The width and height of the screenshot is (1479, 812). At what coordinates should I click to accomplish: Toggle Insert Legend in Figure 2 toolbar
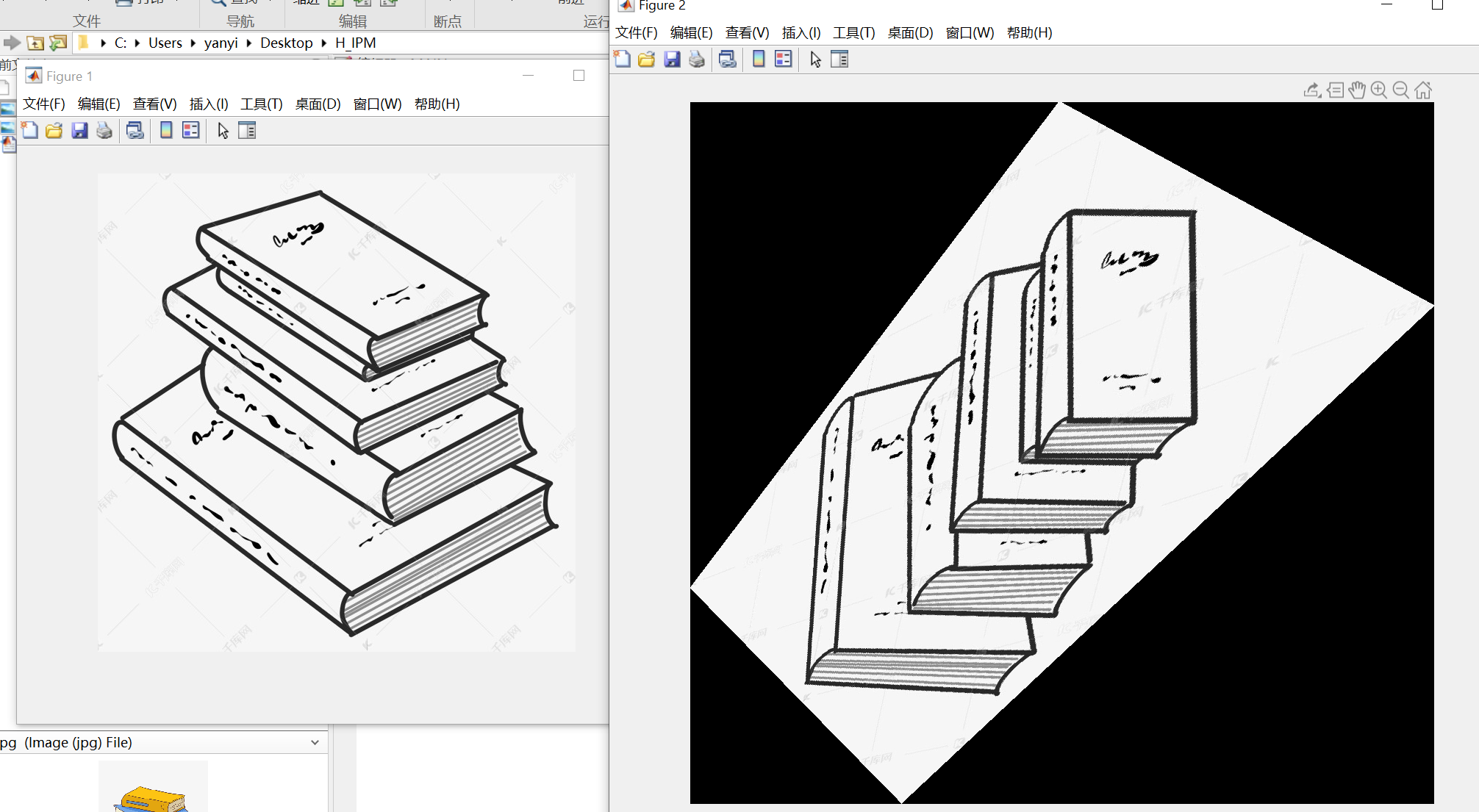tap(784, 60)
